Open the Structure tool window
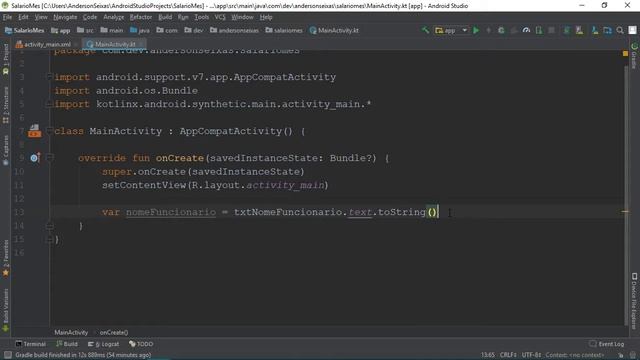The width and height of the screenshot is (640, 360). pos(6,104)
